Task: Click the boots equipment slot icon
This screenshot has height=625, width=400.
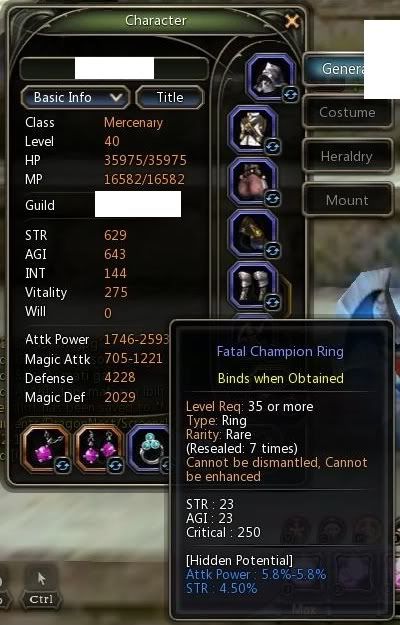Action: [x=252, y=286]
